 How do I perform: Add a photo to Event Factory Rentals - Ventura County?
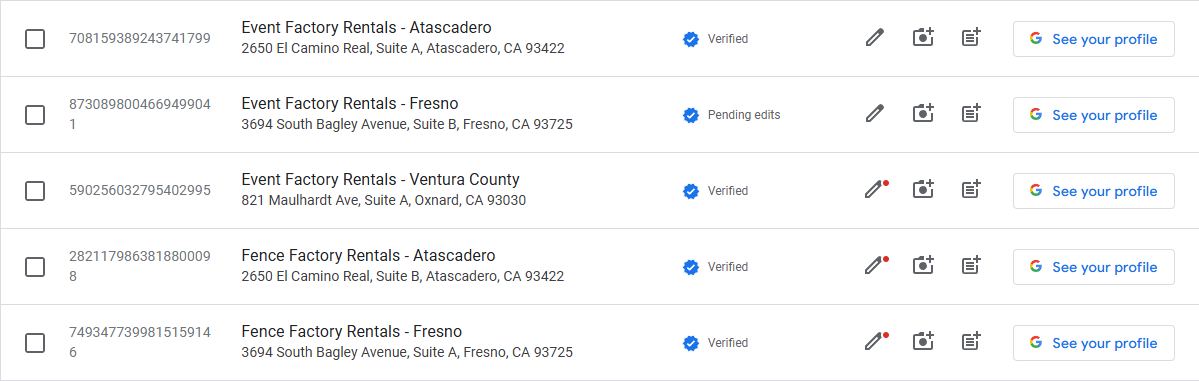pyautogui.click(x=924, y=189)
